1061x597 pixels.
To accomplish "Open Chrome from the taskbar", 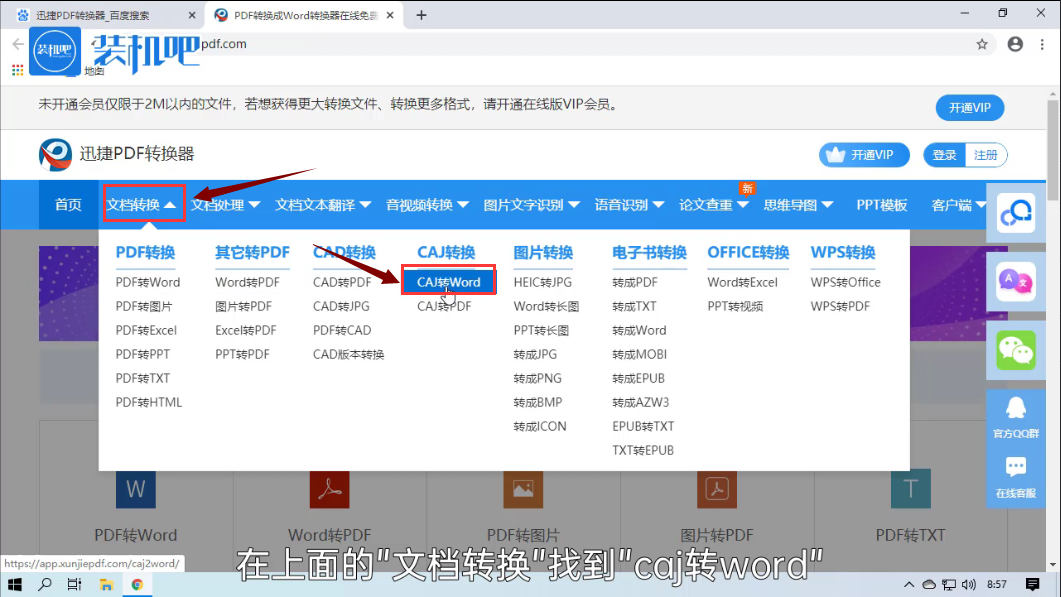I will click(136, 585).
